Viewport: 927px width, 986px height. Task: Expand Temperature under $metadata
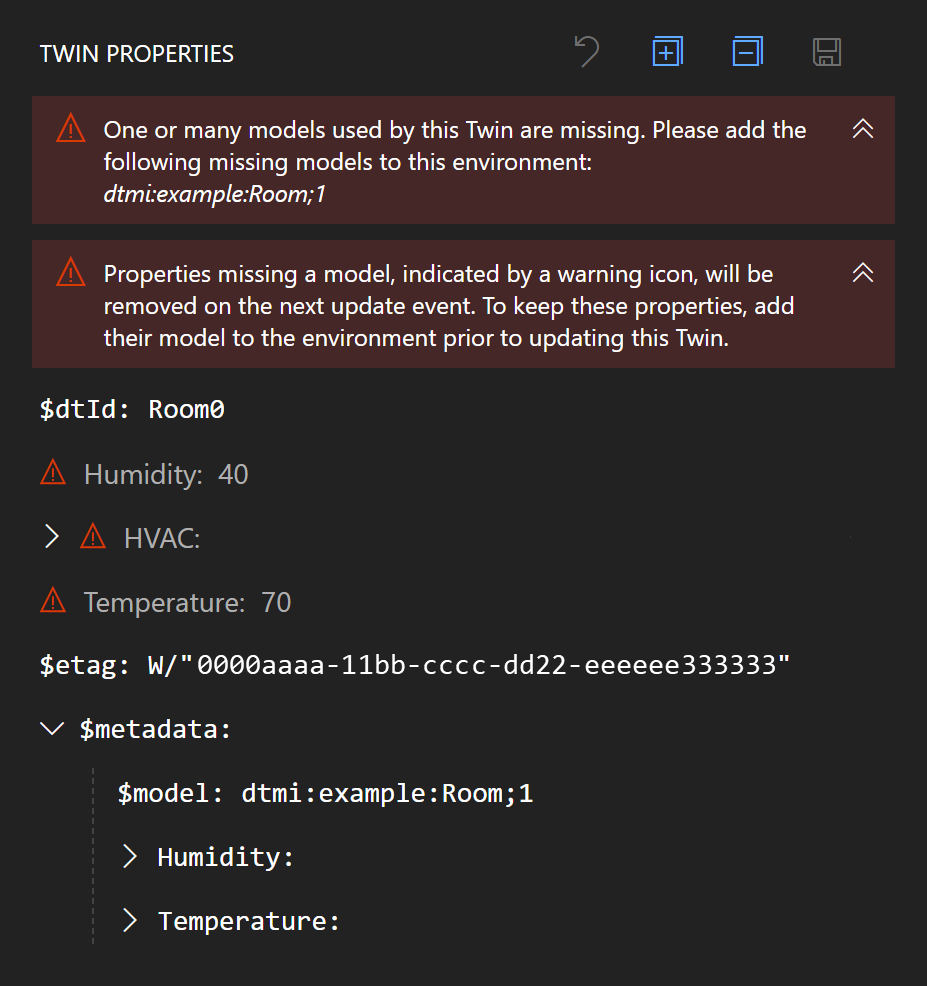(130, 920)
